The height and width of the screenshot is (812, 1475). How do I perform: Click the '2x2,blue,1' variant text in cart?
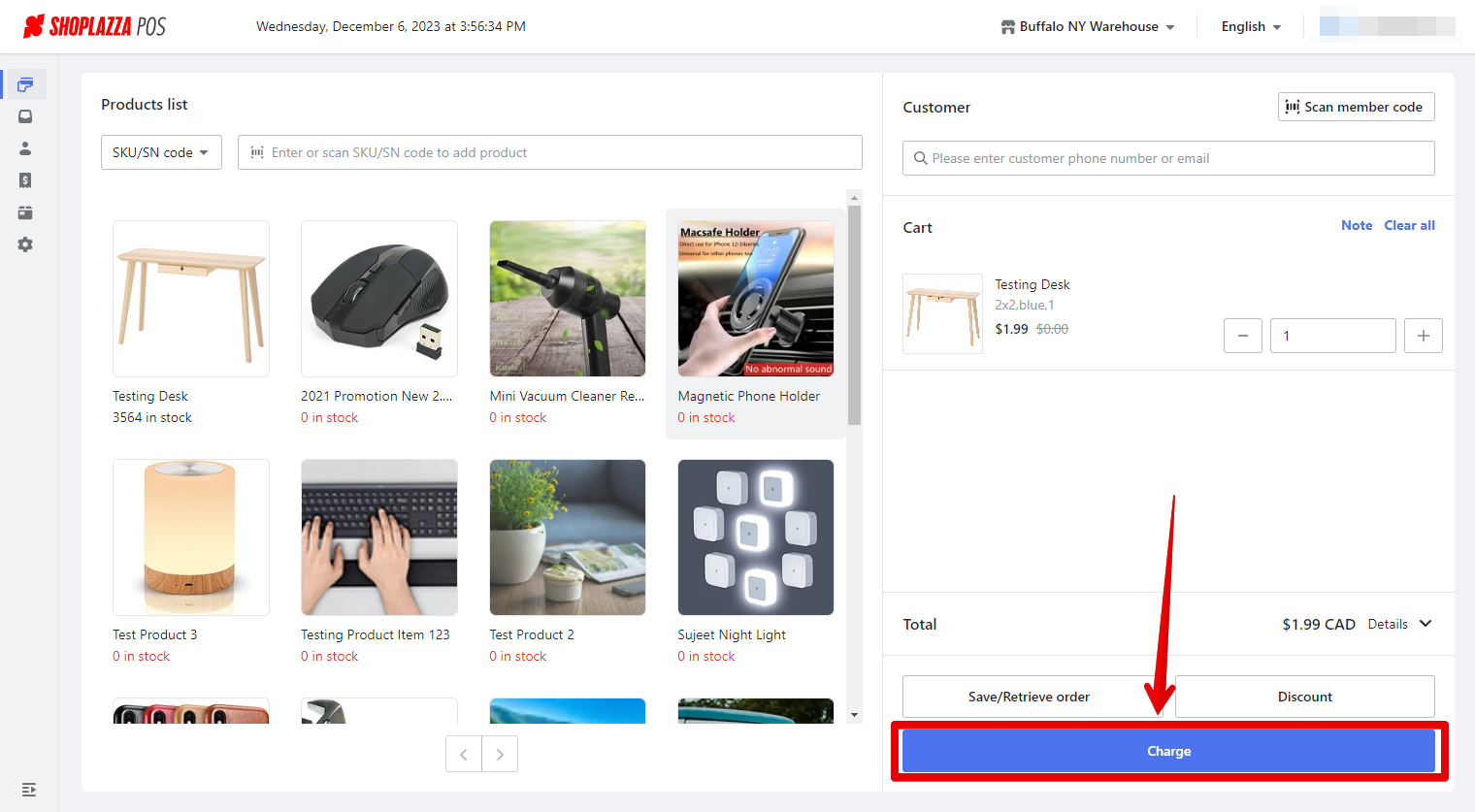pos(1025,305)
